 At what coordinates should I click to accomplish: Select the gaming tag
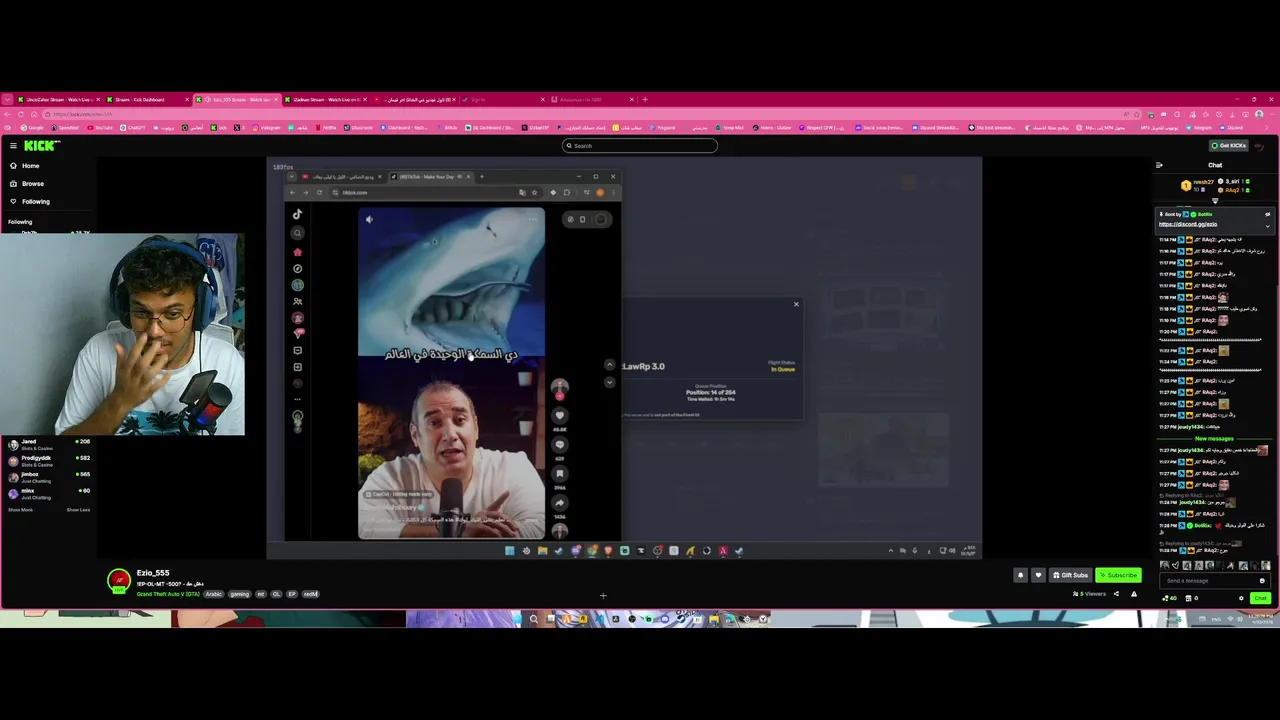click(239, 594)
